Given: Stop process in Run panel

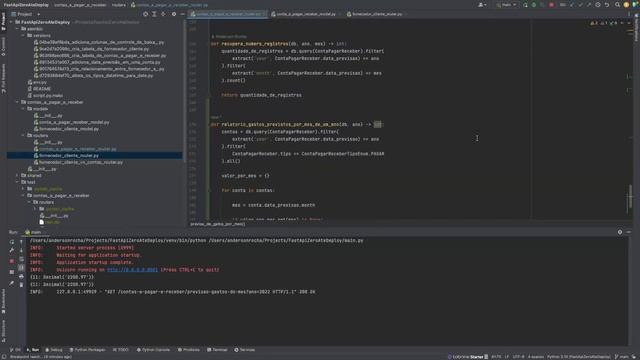Looking at the screenshot, I should pyautogui.click(x=12, y=261).
